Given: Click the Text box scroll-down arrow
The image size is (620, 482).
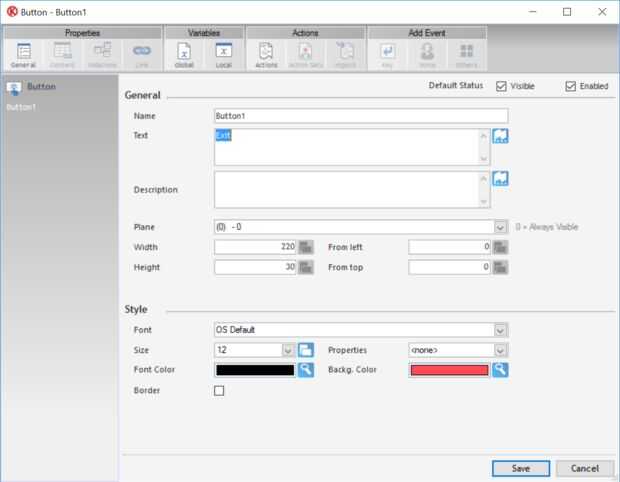Looking at the screenshot, I should 483,159.
